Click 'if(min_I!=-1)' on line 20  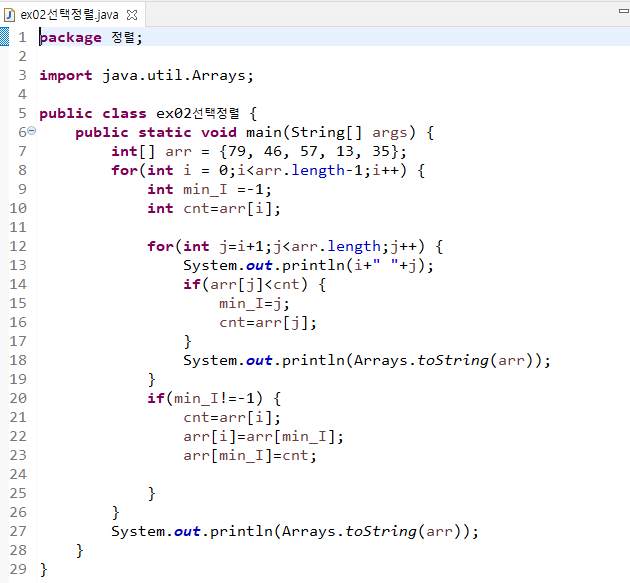(x=205, y=399)
